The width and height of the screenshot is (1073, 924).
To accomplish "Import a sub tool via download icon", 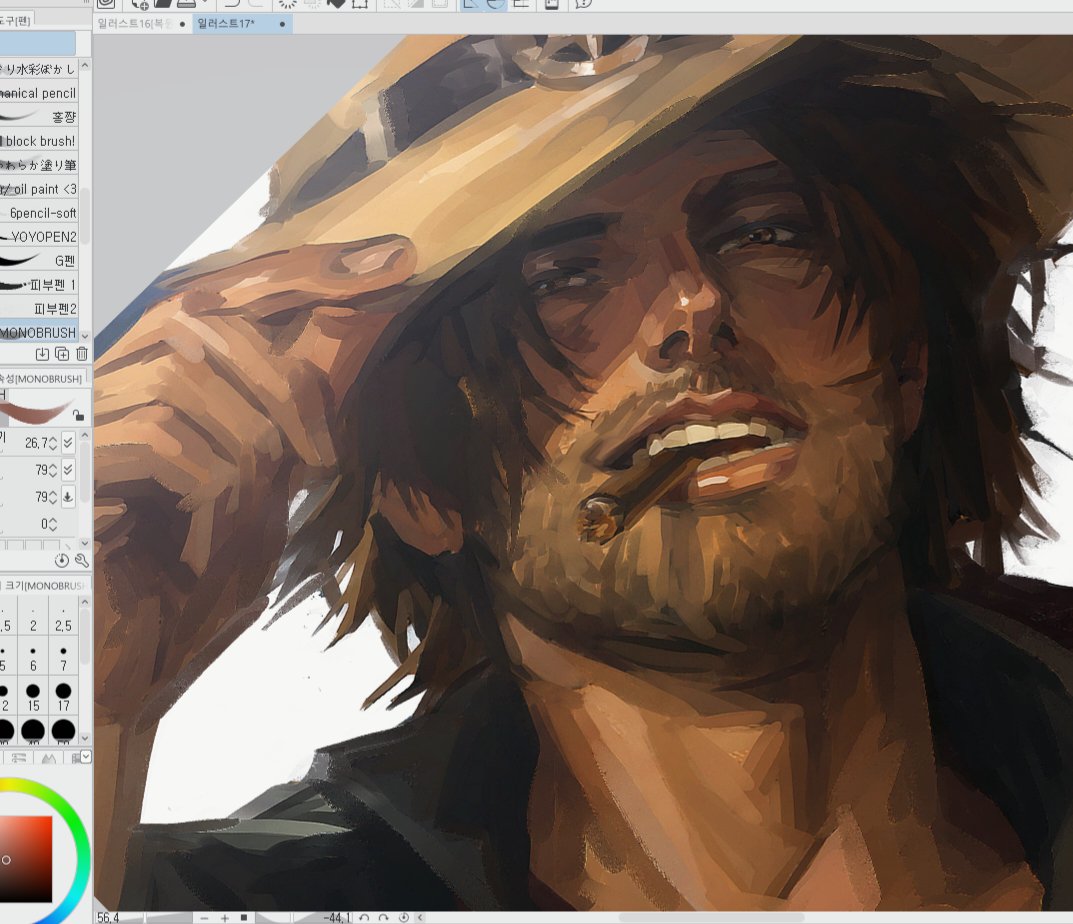I will 42,354.
